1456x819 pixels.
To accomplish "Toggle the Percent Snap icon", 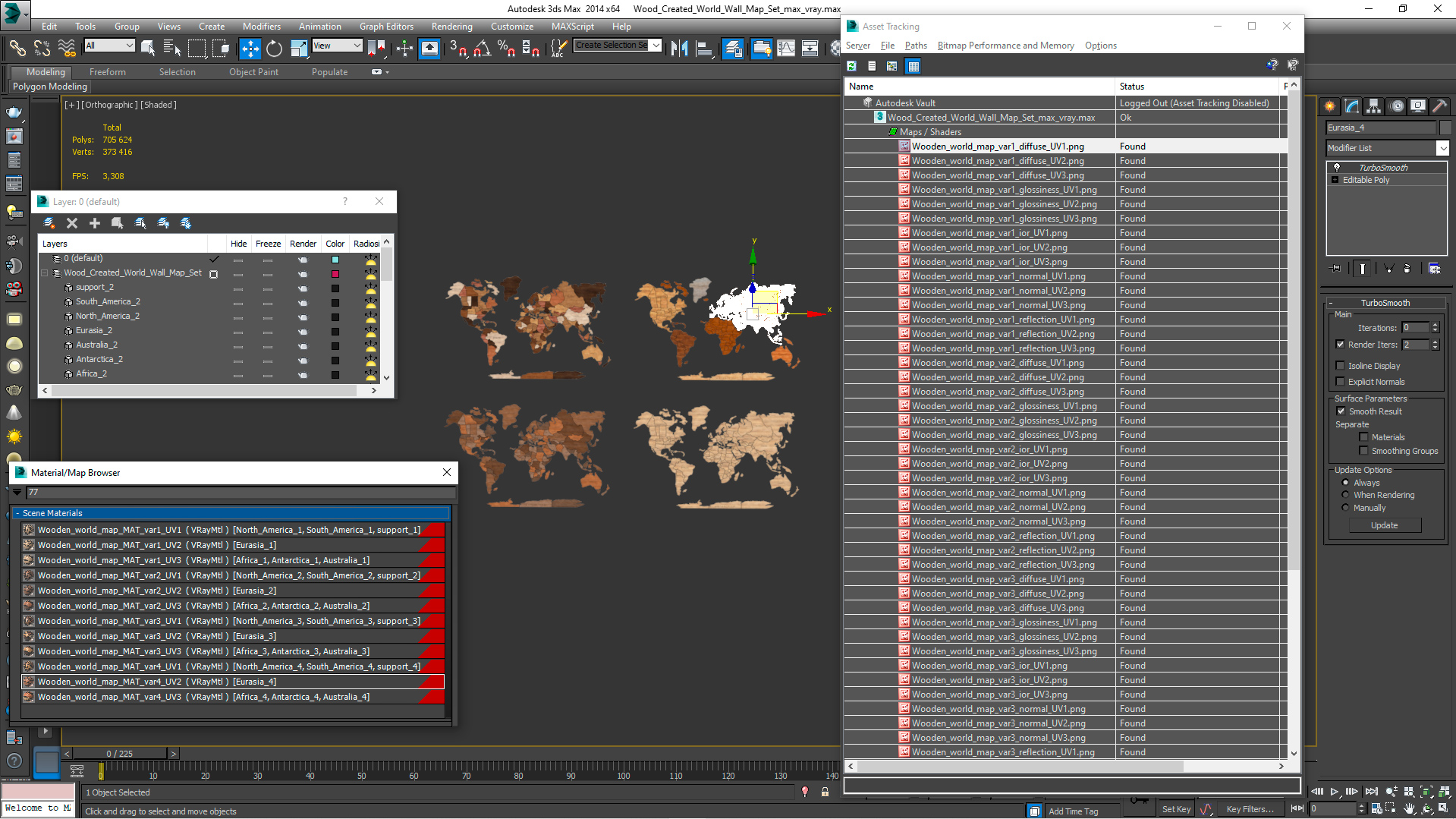I will [x=506, y=49].
